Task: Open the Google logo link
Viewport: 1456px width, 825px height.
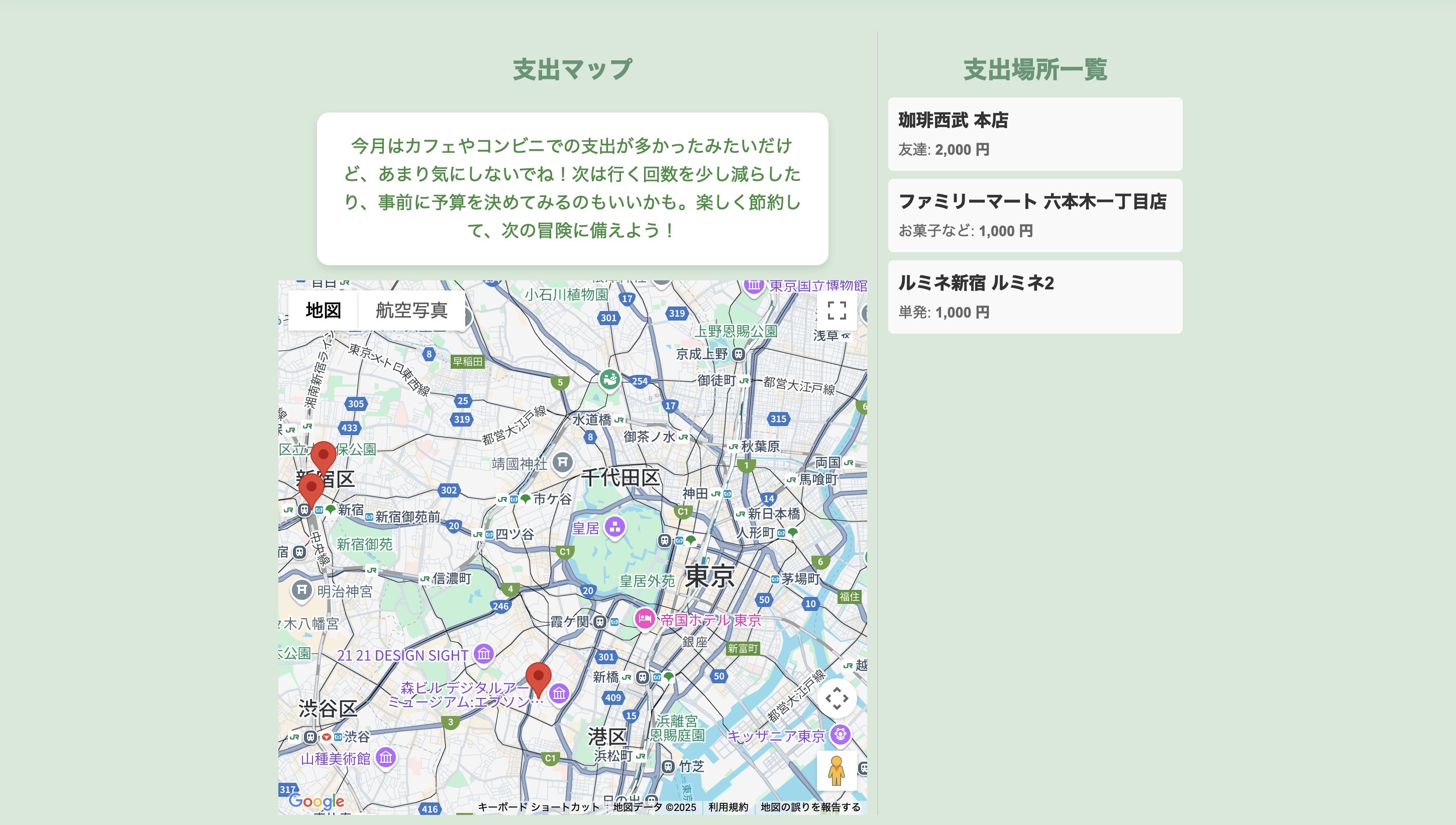Action: point(316,801)
